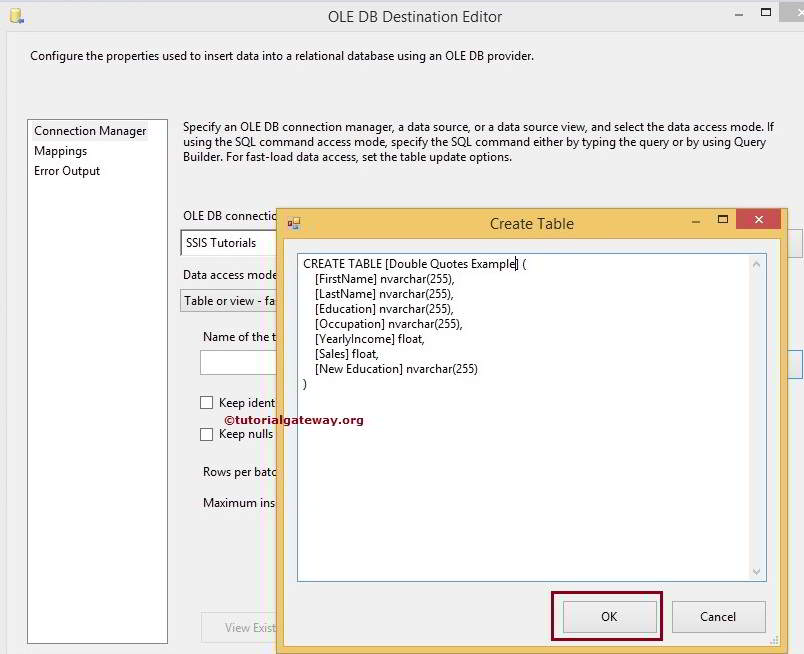
Task: Open the Data access mode dropdown
Action: (x=232, y=301)
